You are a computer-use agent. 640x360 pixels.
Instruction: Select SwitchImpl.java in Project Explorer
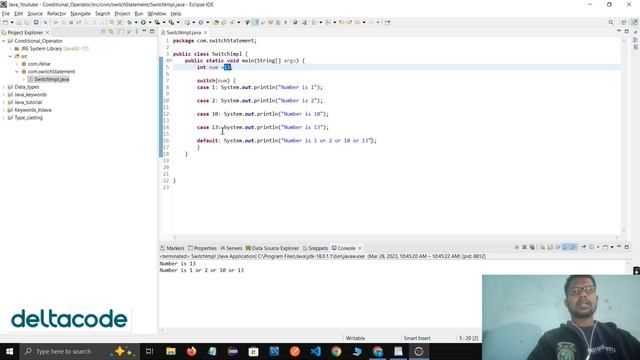click(51, 79)
